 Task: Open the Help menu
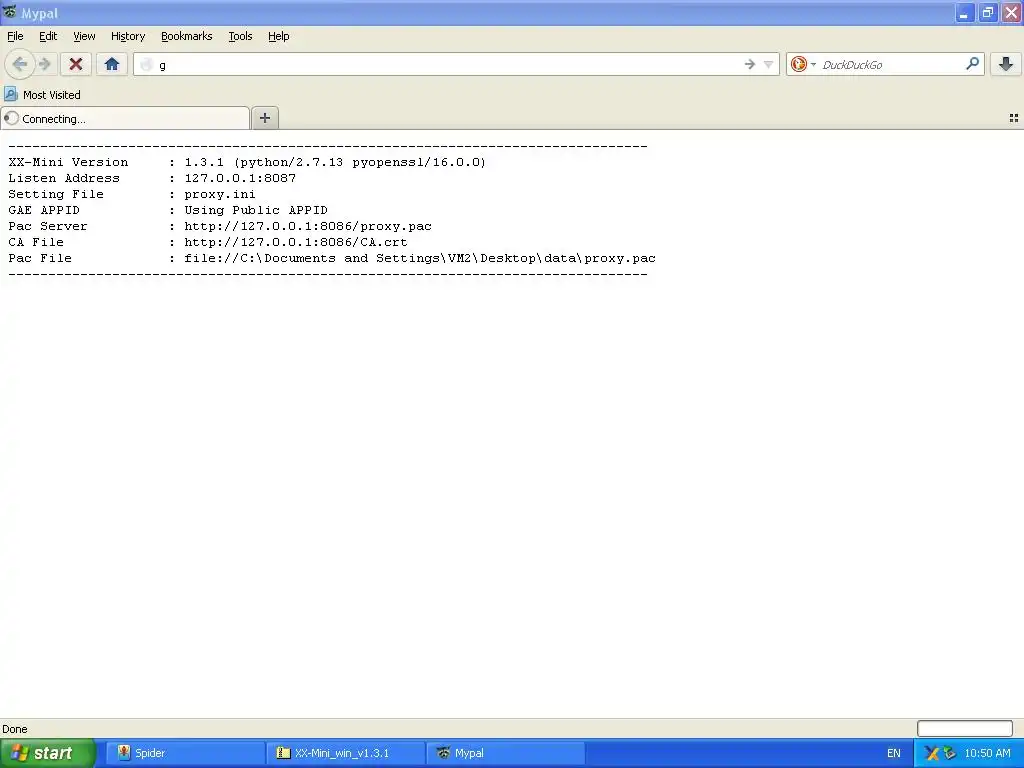(x=279, y=37)
